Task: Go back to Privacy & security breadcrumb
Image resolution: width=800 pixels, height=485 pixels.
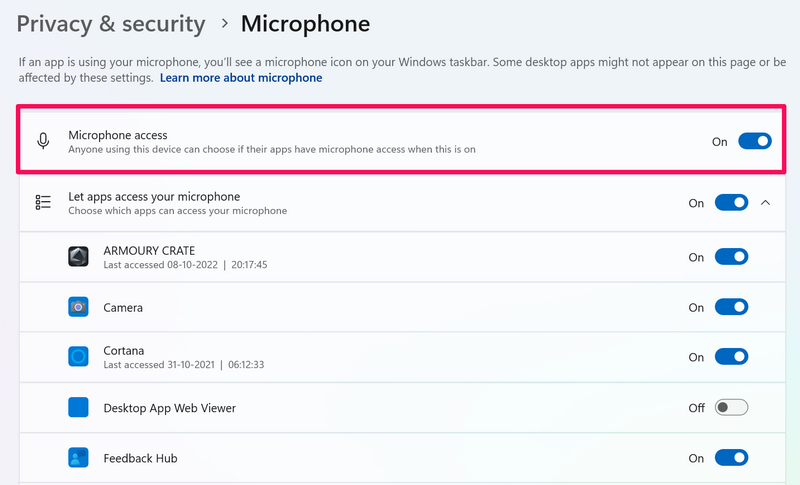Action: tap(111, 23)
